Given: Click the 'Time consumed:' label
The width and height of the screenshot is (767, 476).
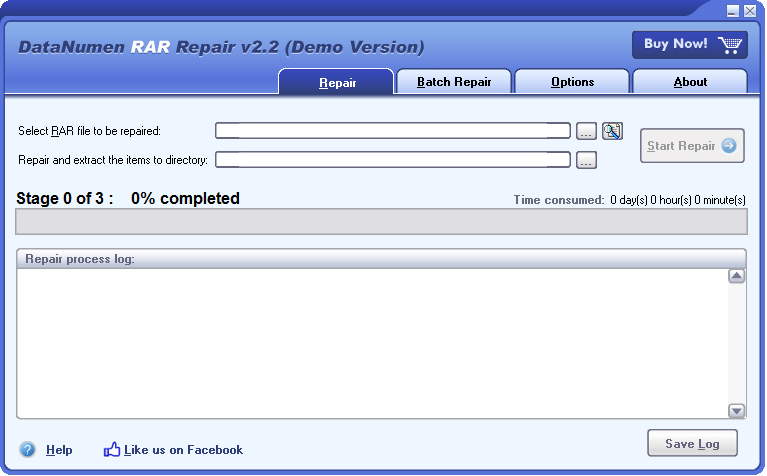Looking at the screenshot, I should point(559,200).
